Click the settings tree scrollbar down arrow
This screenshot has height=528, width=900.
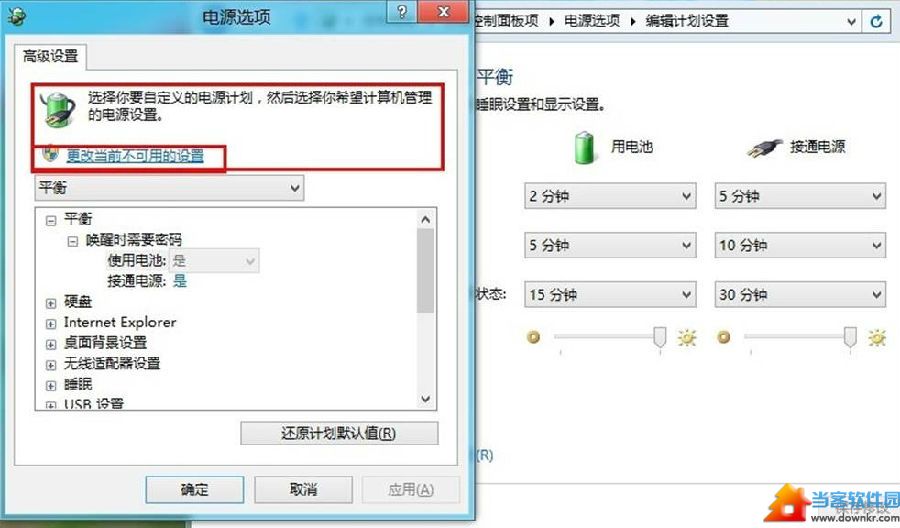pos(425,399)
